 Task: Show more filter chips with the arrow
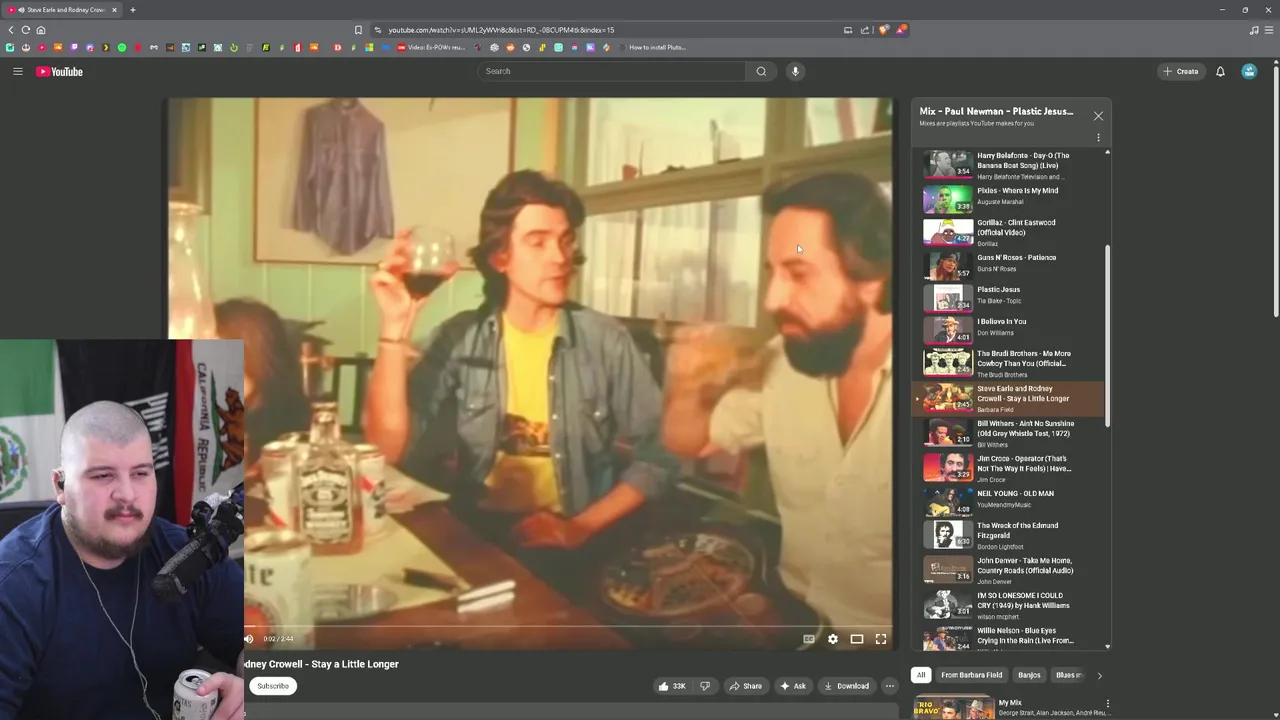1099,675
